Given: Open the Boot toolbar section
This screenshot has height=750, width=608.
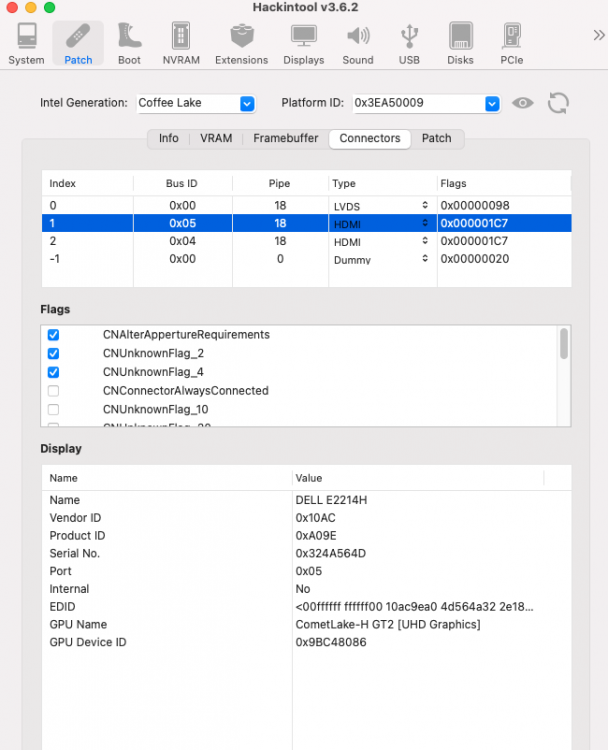Looking at the screenshot, I should 129,44.
